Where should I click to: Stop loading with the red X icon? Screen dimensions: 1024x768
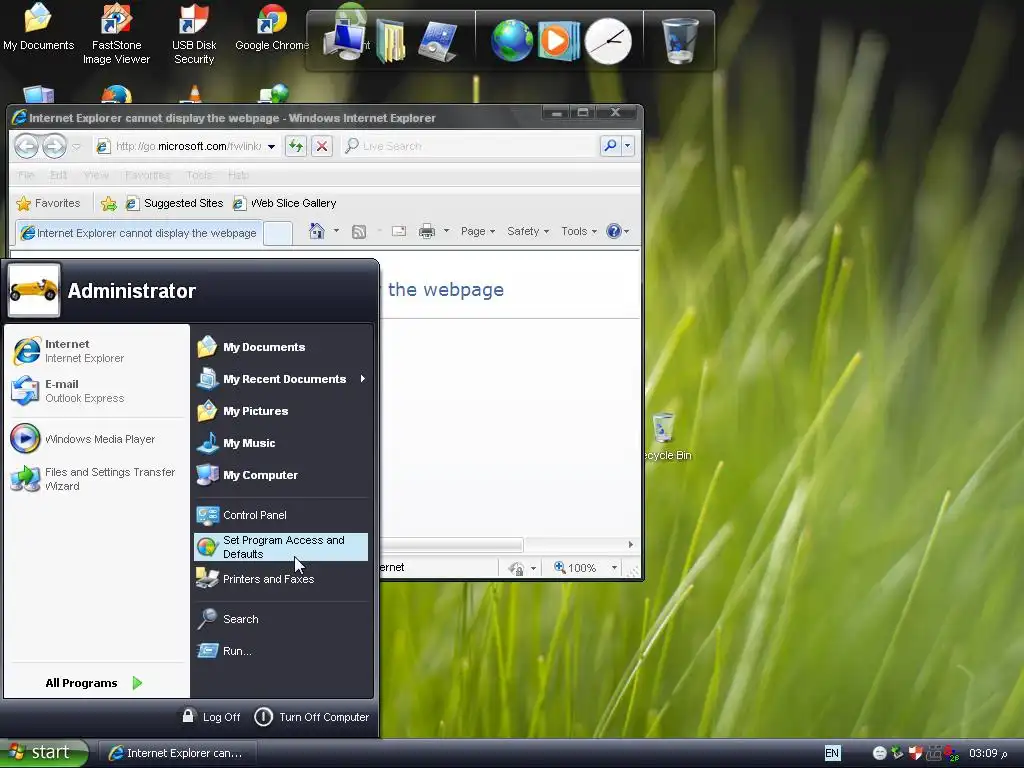tap(322, 146)
